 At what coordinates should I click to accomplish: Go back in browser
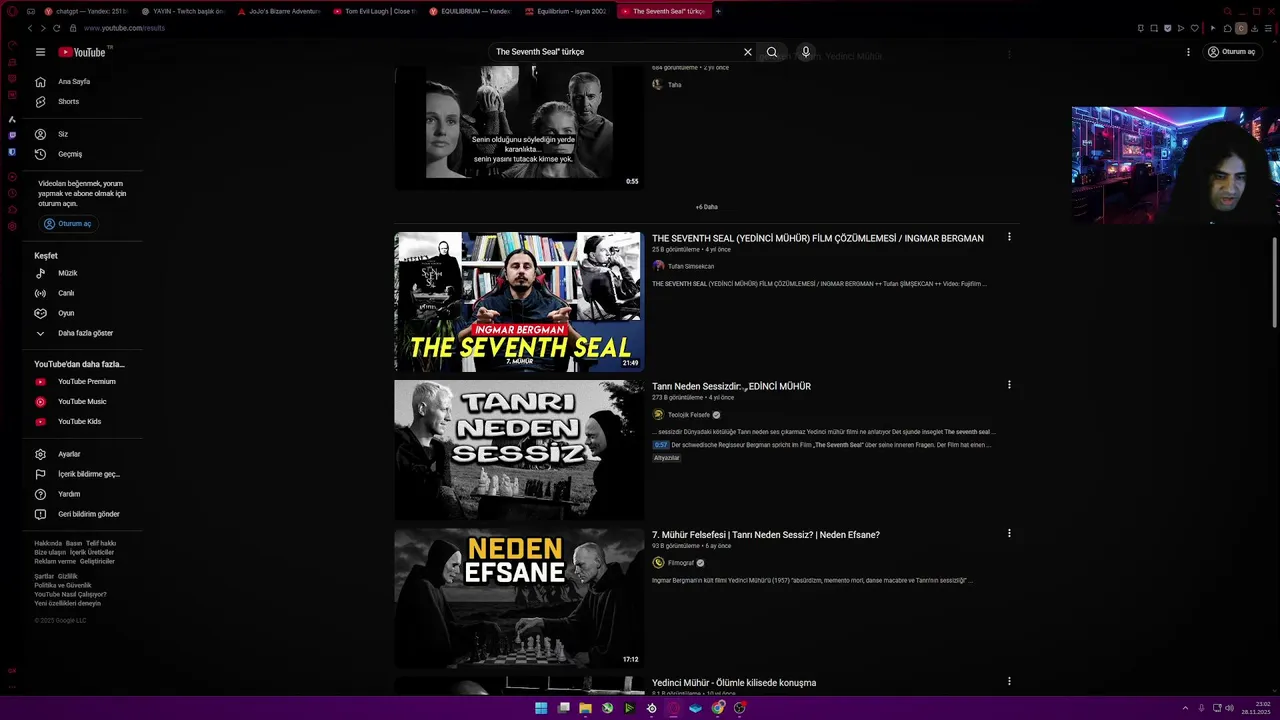(30, 28)
